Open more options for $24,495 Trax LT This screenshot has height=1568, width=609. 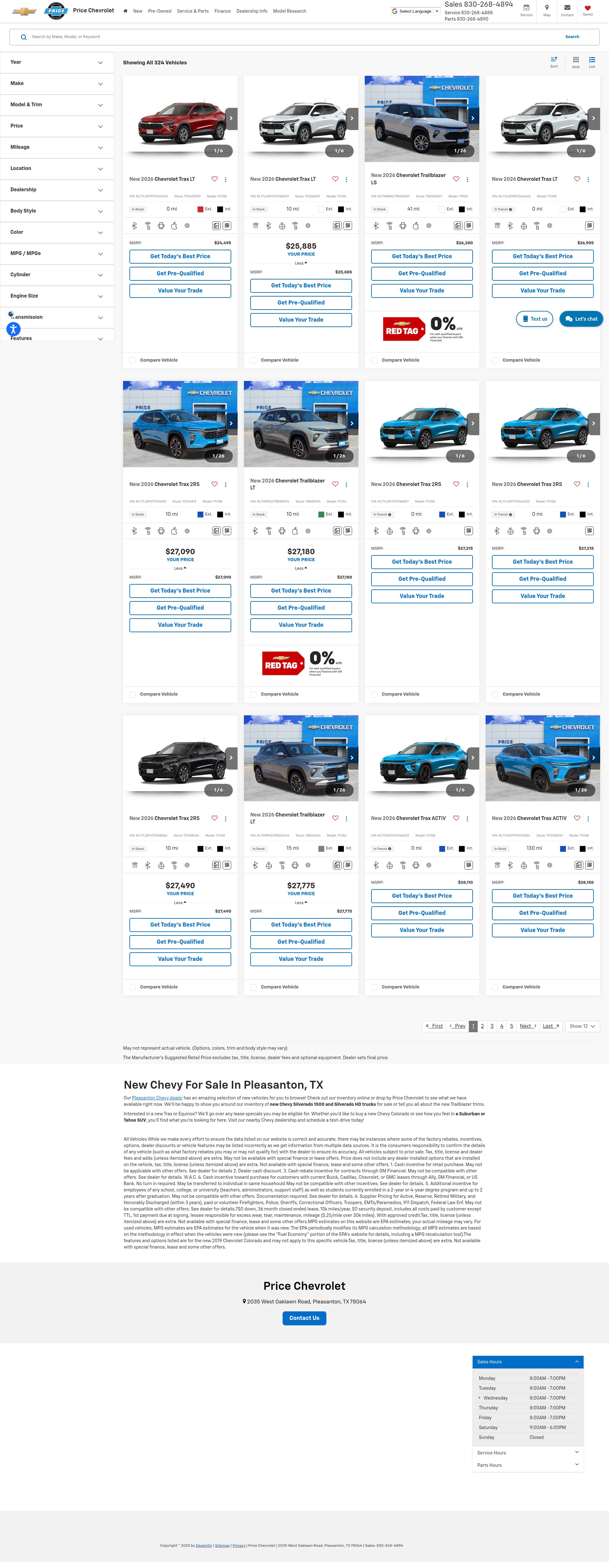[x=226, y=180]
